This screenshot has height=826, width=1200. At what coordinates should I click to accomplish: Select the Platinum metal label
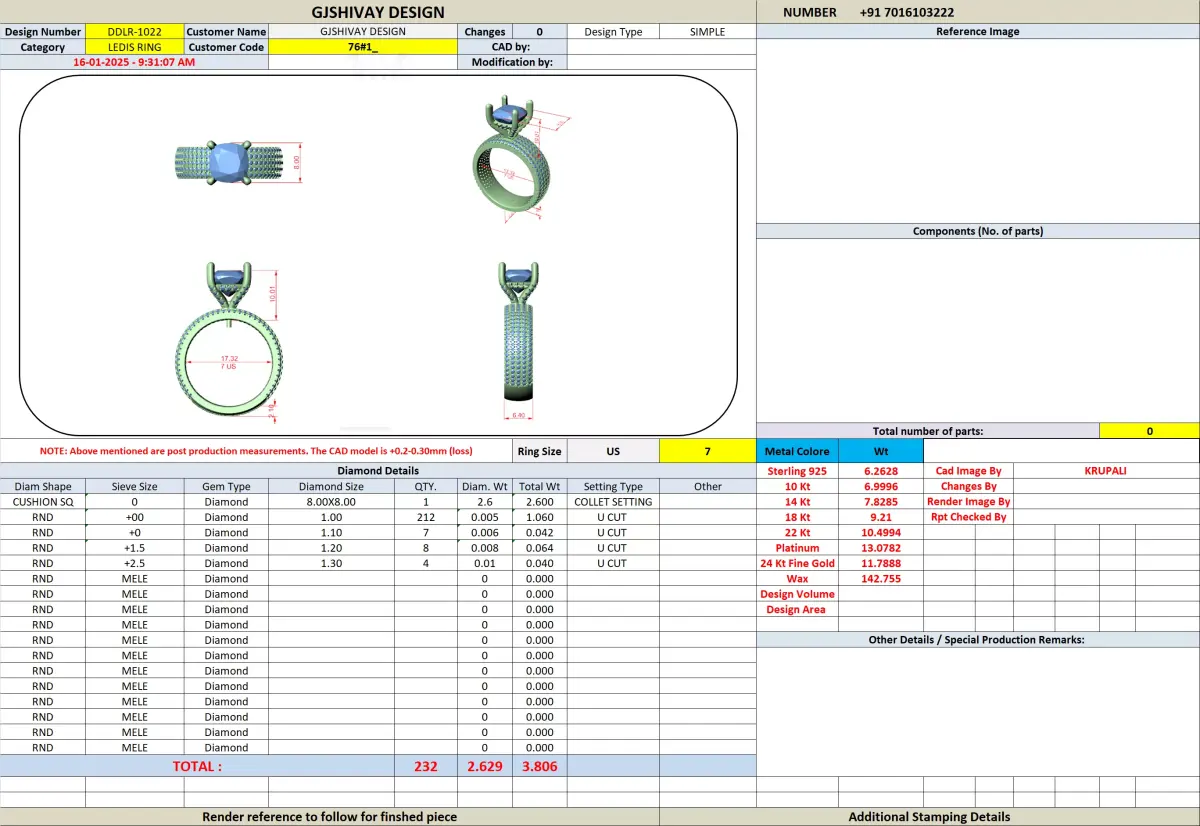[797, 548]
